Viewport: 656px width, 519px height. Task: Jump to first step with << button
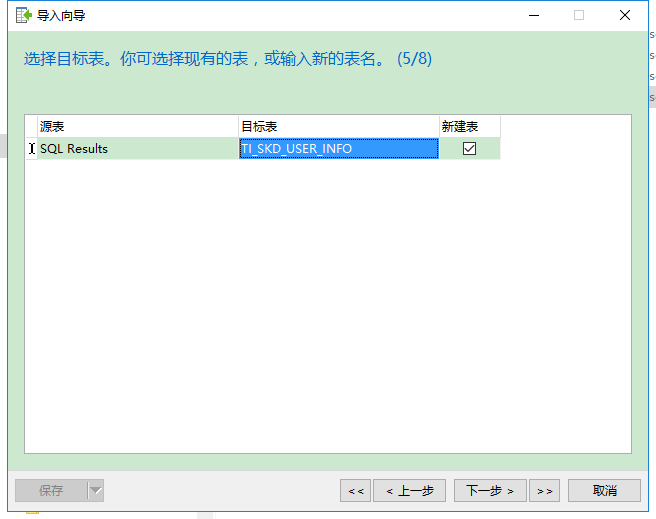(356, 491)
